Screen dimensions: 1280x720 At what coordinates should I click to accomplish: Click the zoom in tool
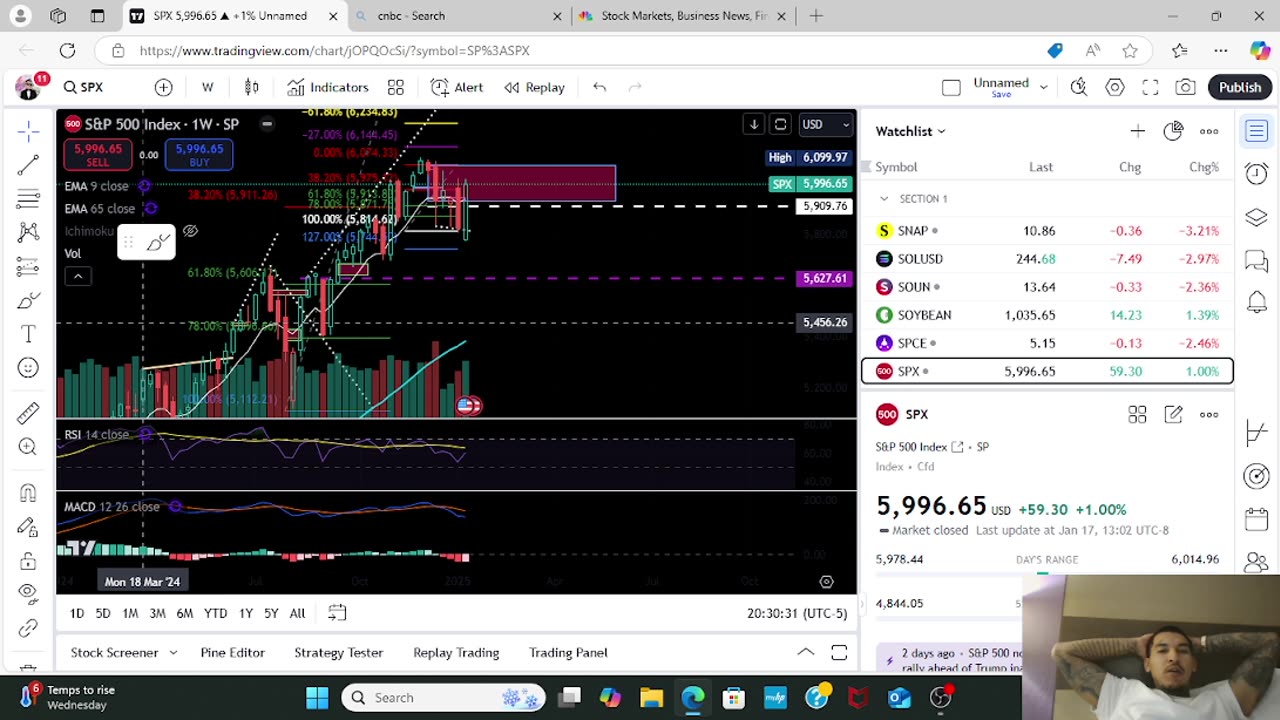[28, 446]
